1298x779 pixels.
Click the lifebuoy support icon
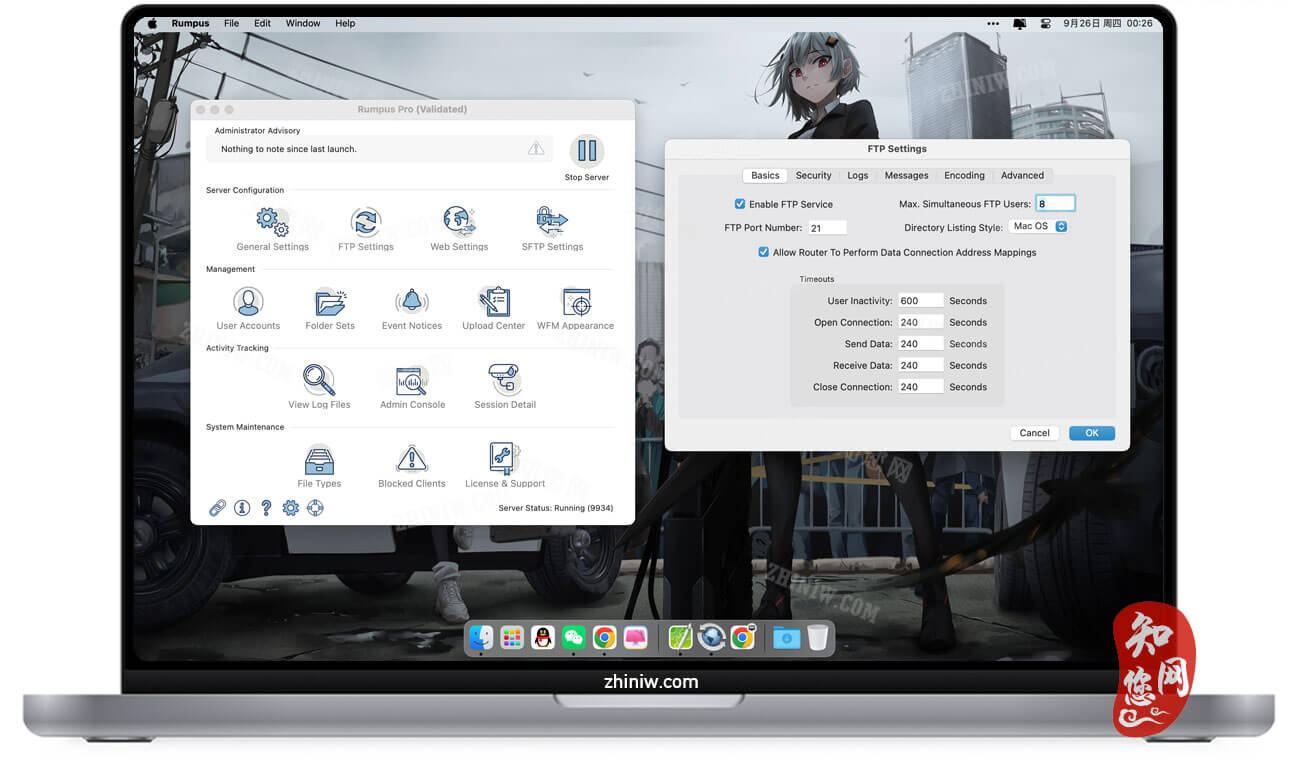[x=315, y=508]
